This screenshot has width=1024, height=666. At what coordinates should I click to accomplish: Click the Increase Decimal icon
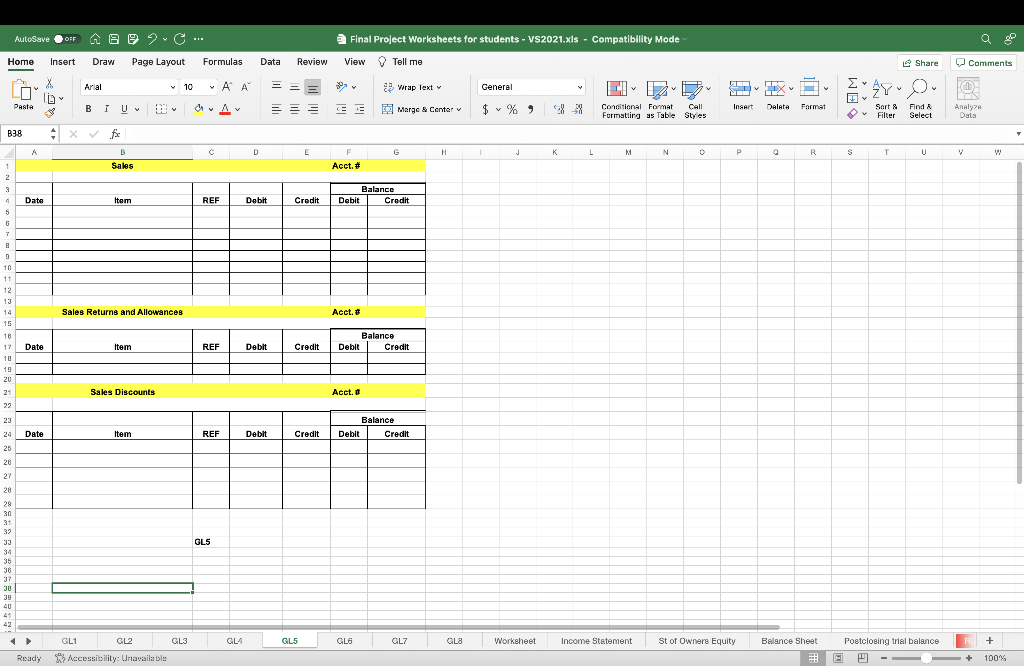[x=559, y=109]
